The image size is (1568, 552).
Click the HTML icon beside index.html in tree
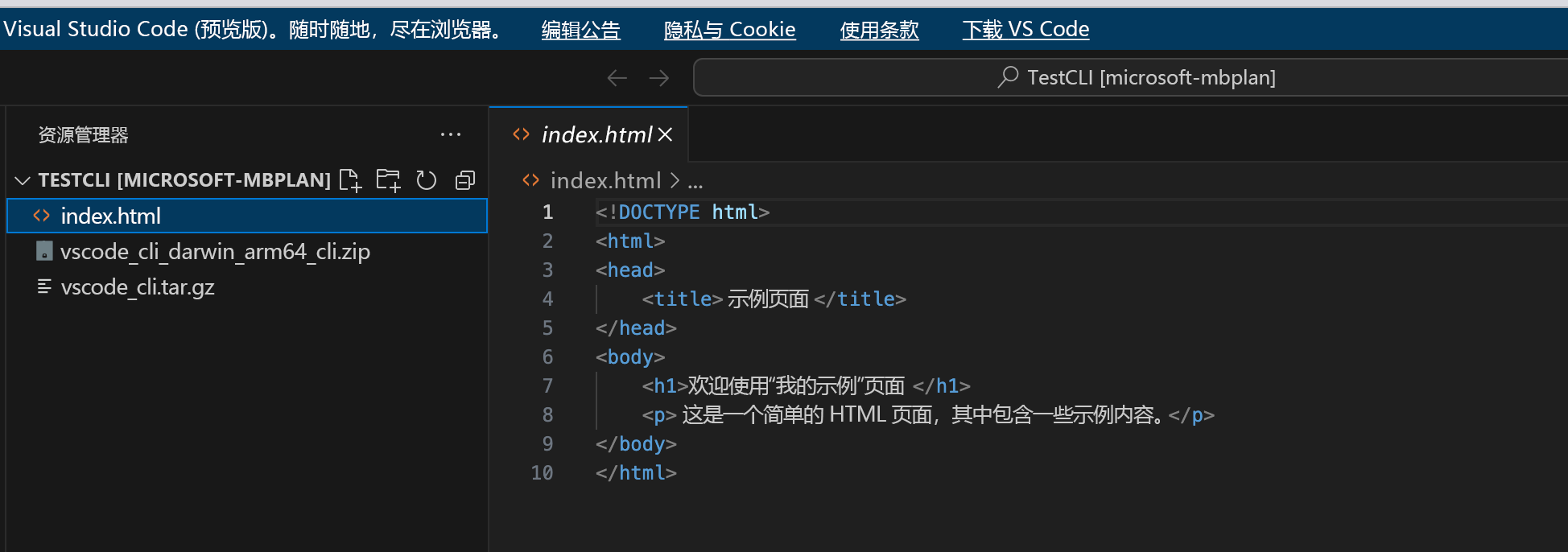(x=42, y=216)
